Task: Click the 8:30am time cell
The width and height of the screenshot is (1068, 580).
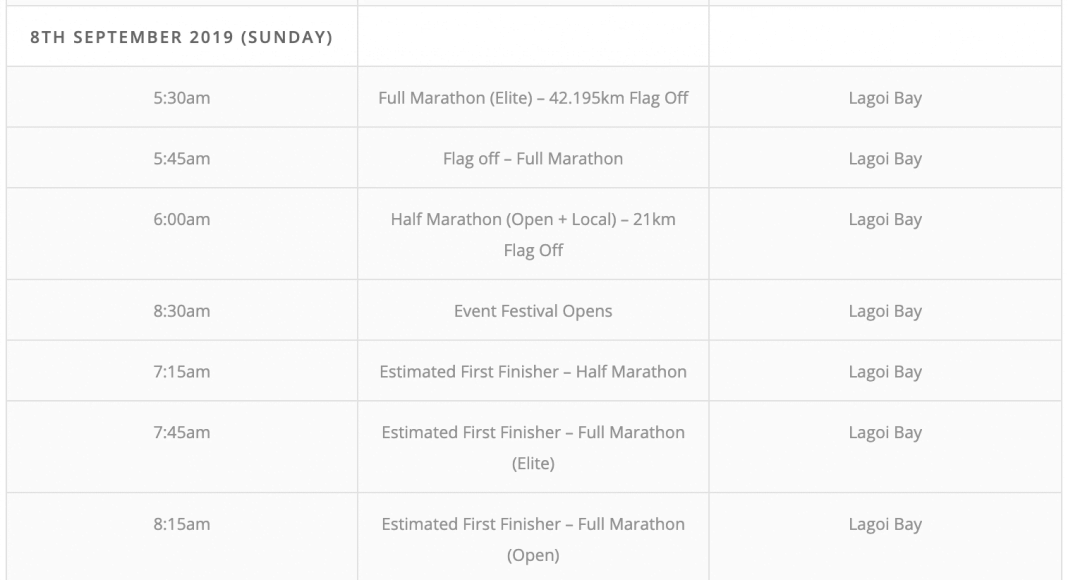Action: [x=182, y=310]
